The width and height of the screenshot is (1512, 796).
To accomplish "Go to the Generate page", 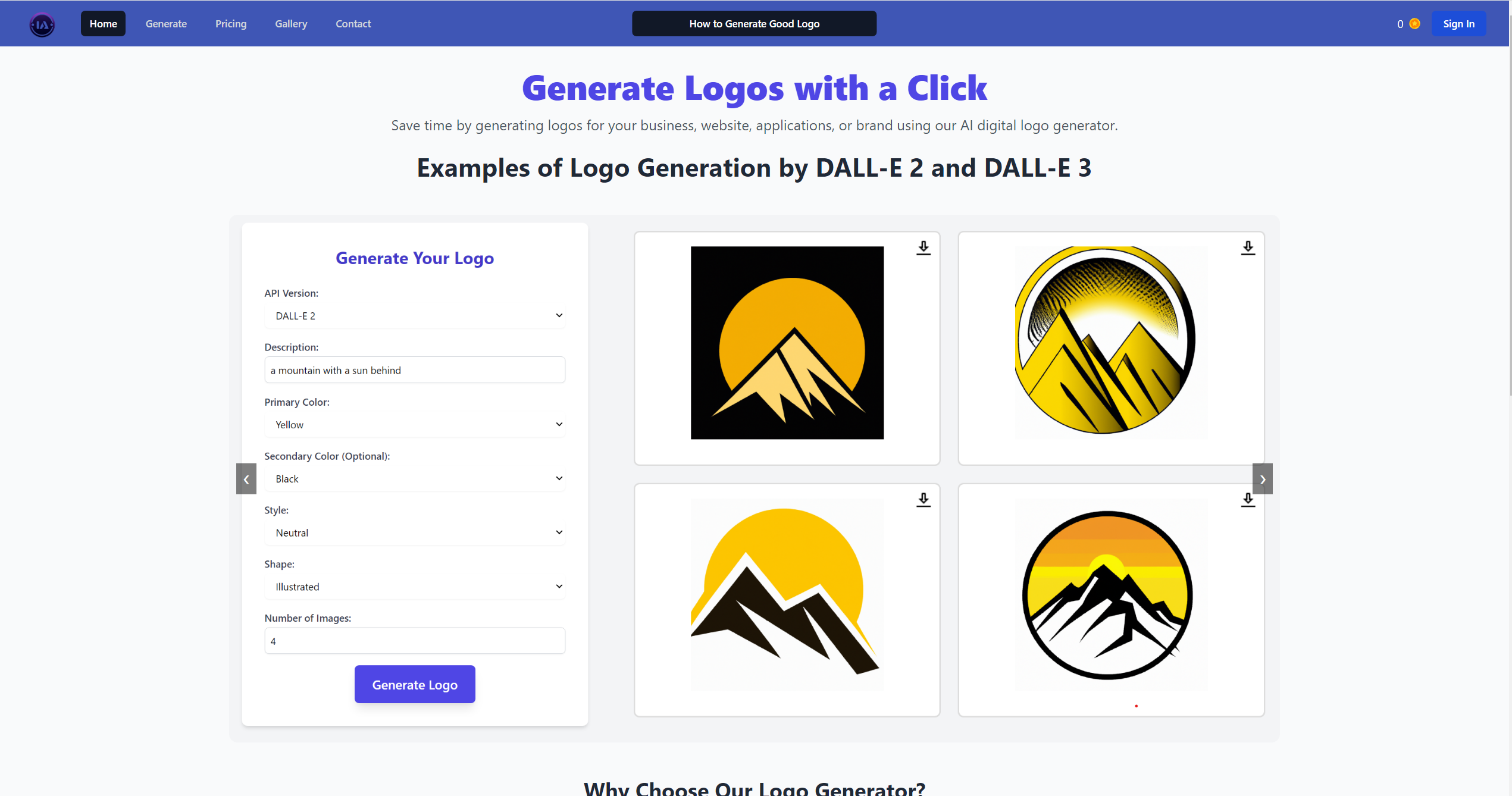I will point(166,24).
